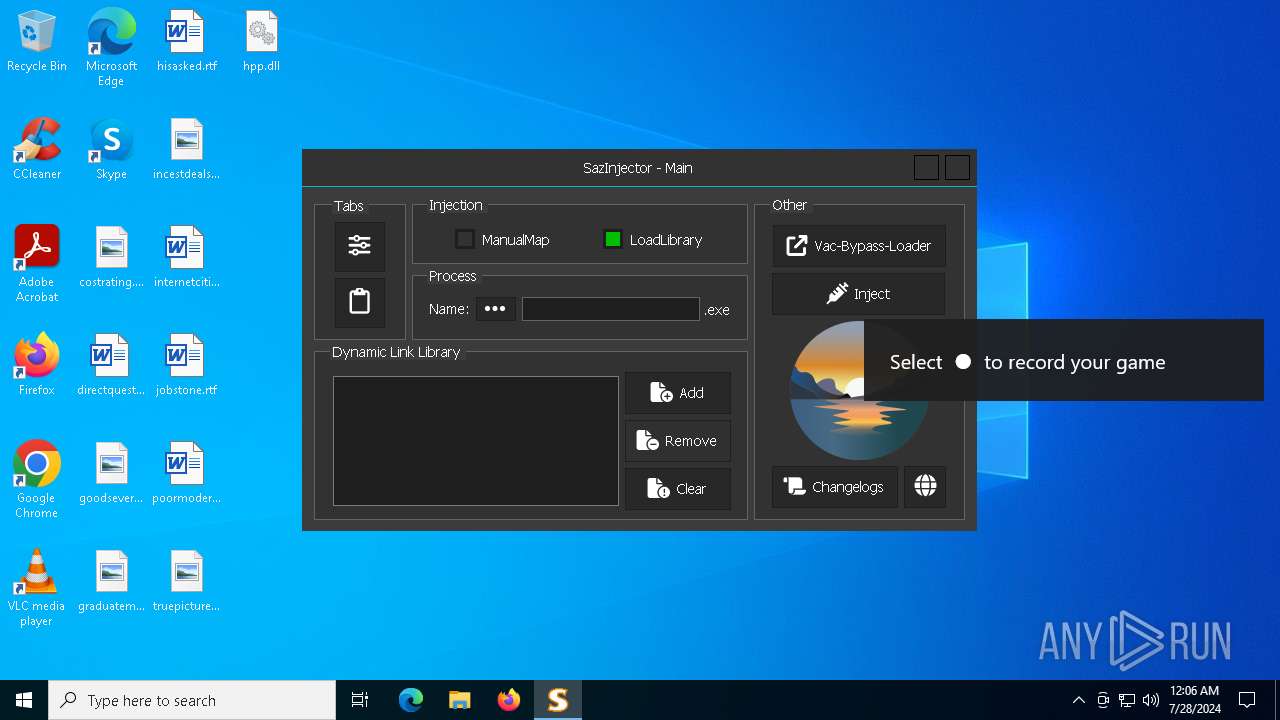
Task: Toggle the LoadLibrary injection checkbox
Action: (613, 240)
